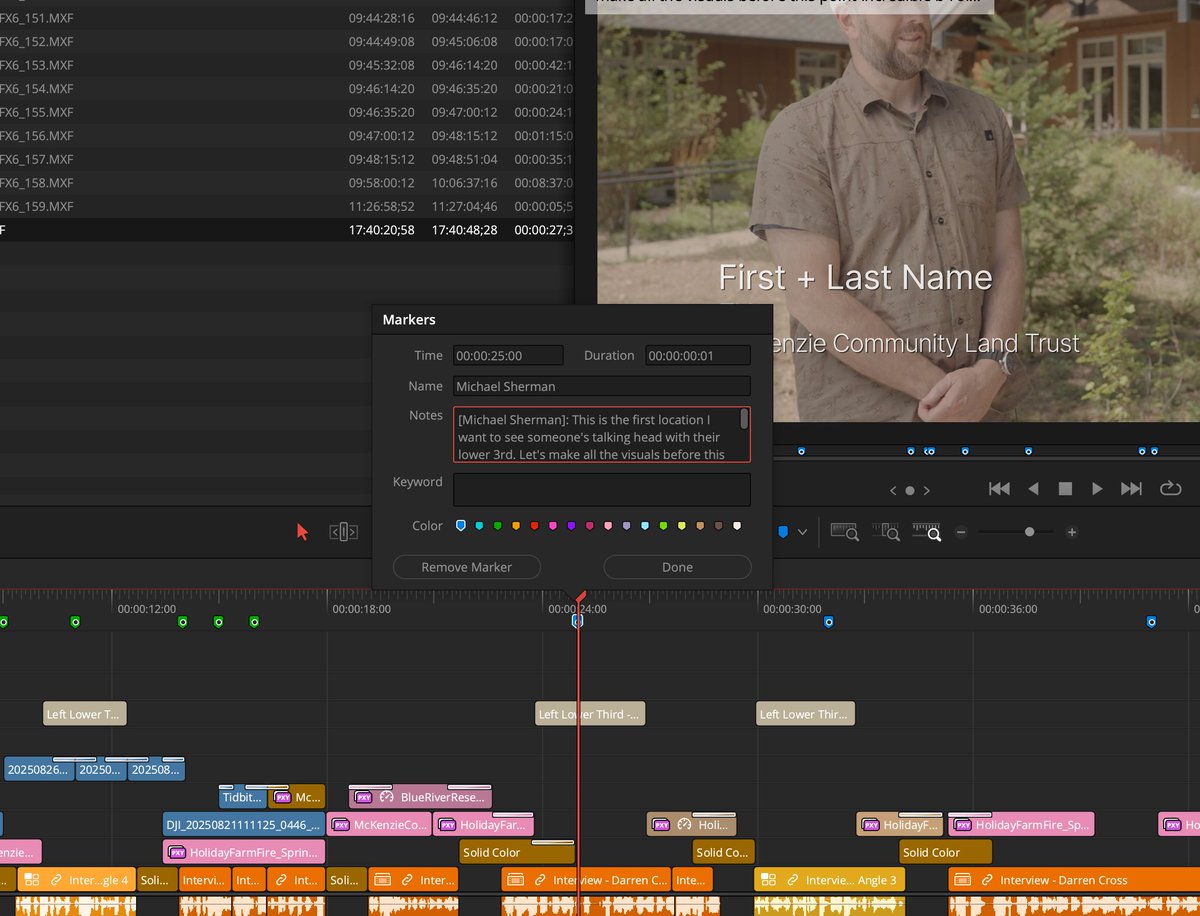Click the marker Time field

508,356
